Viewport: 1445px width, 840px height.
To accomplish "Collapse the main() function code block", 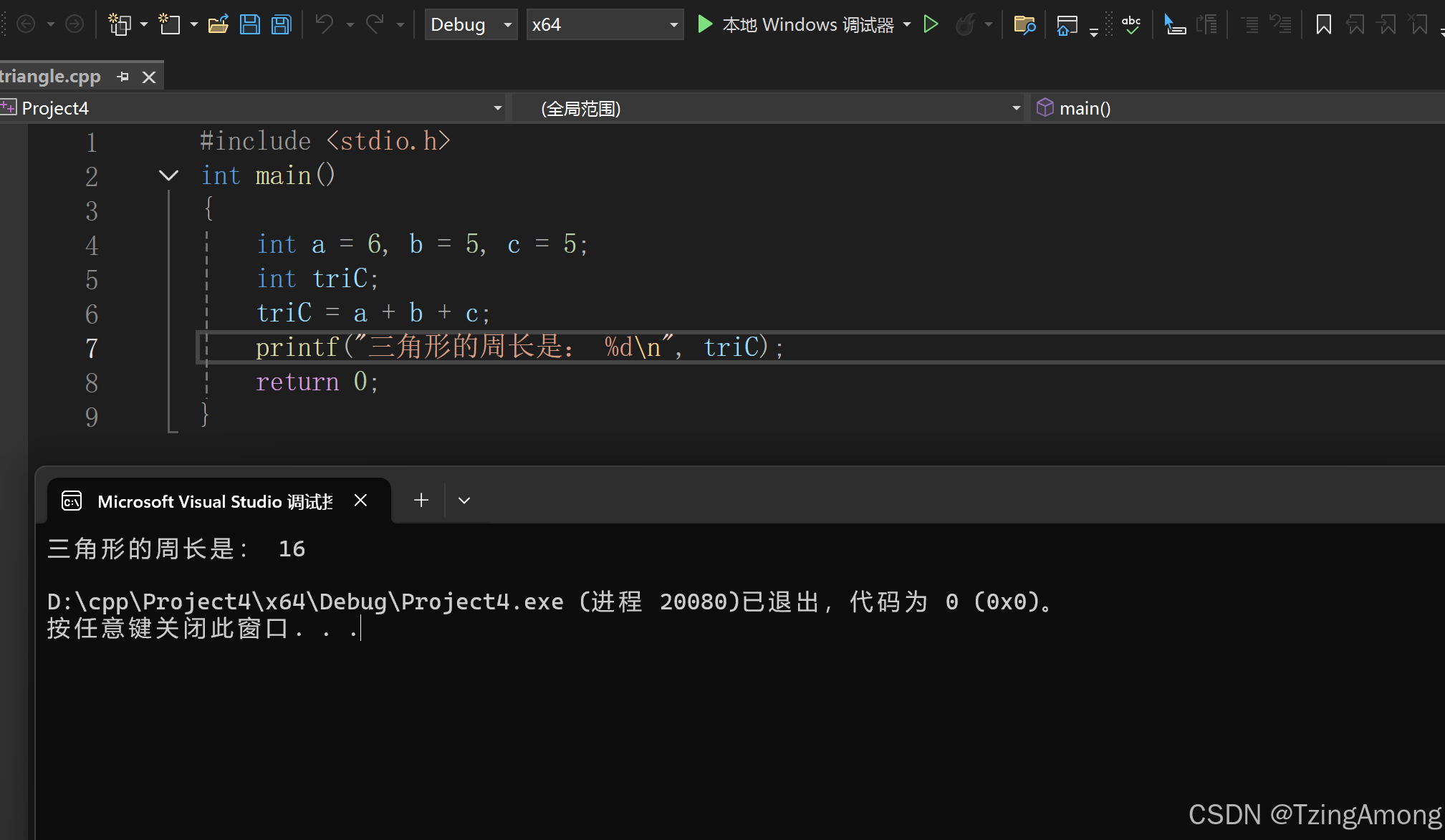I will tap(168, 175).
